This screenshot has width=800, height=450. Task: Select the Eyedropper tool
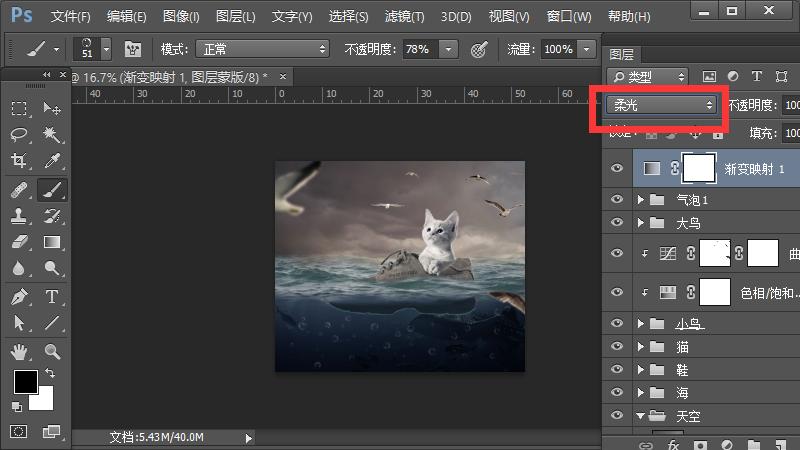tap(52, 161)
